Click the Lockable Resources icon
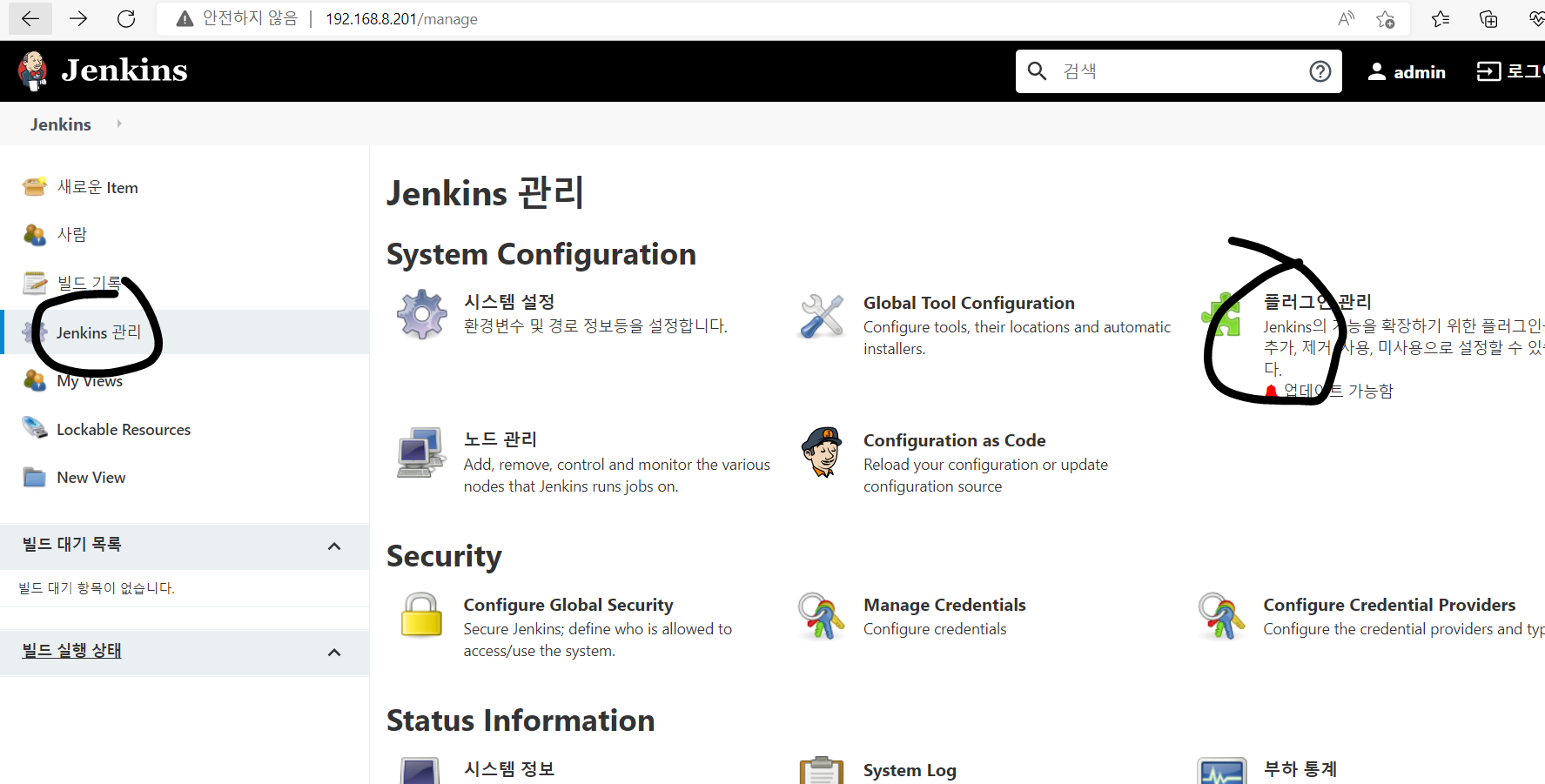Viewport: 1545px width, 784px height. pyautogui.click(x=35, y=428)
